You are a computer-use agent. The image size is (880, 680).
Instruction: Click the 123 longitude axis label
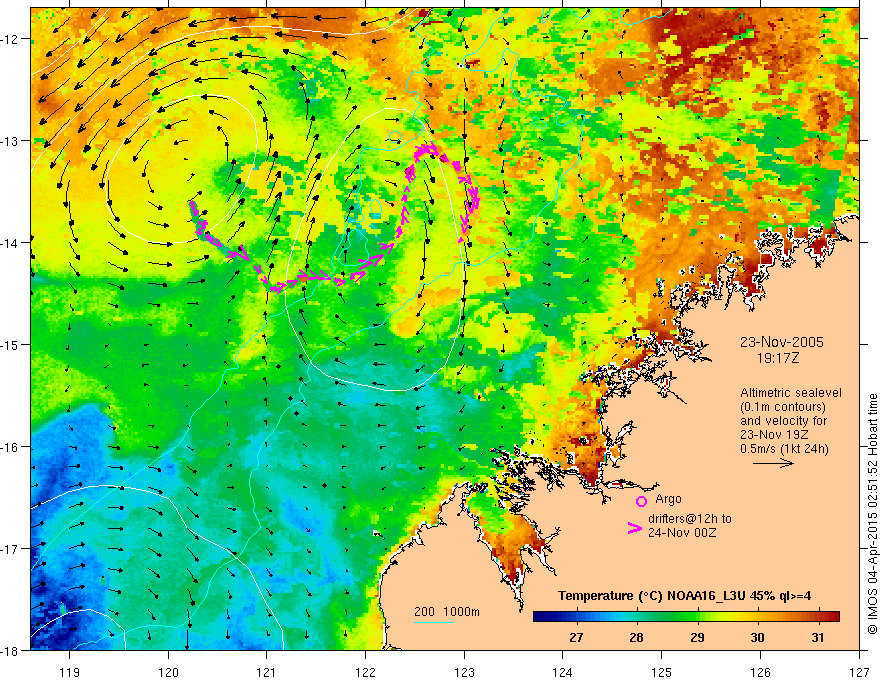pos(464,656)
